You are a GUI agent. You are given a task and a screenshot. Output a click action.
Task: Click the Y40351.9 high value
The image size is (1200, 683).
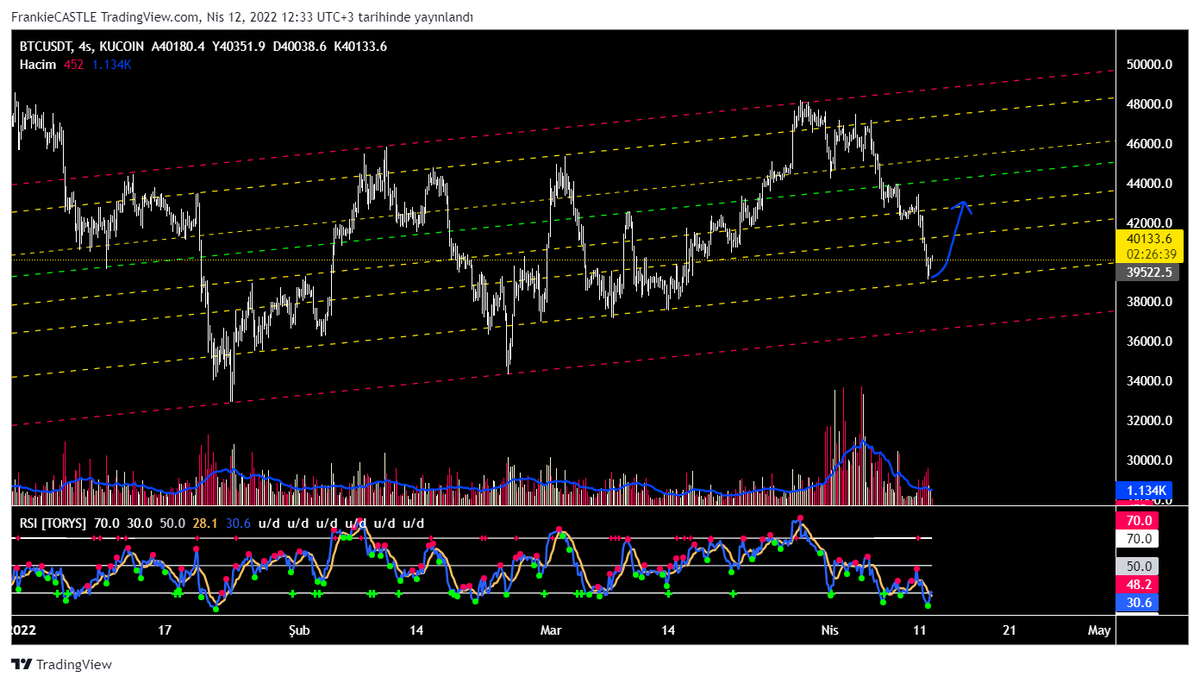[239, 46]
